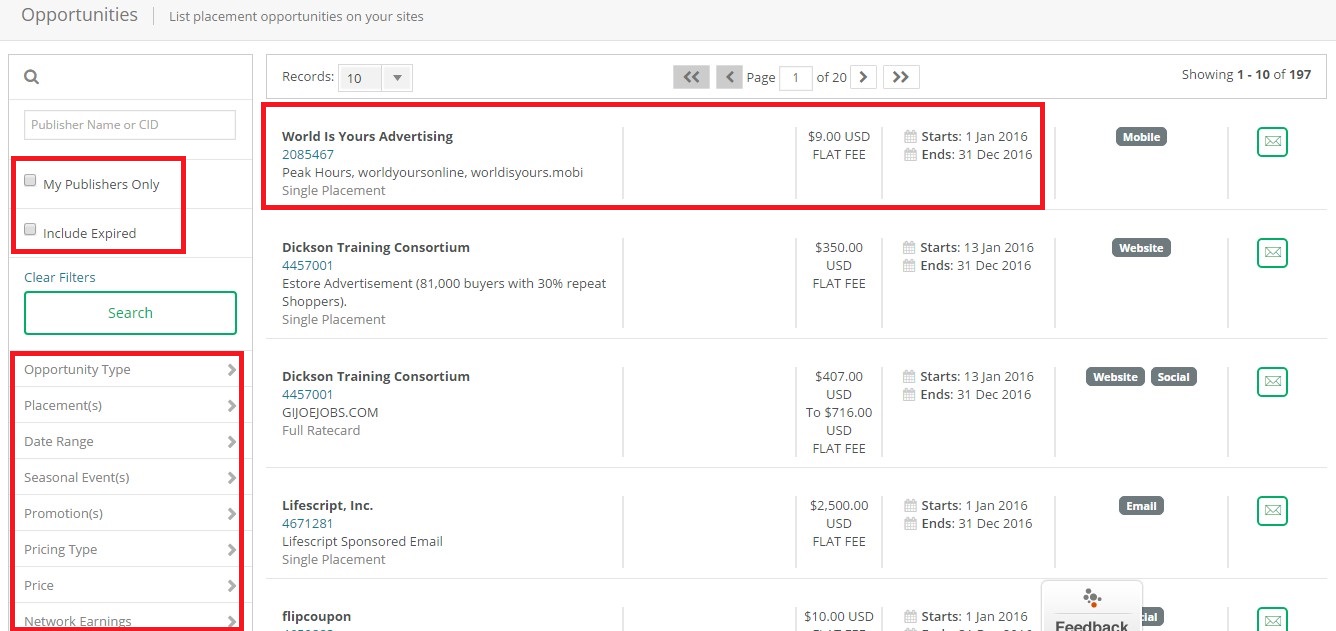
Task: Expand Placement(s) filter
Action: 130,405
